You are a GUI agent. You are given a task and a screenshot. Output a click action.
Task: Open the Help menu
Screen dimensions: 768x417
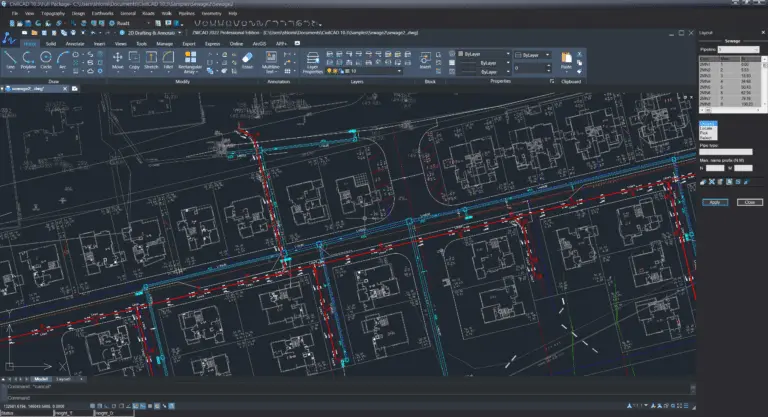(x=233, y=14)
